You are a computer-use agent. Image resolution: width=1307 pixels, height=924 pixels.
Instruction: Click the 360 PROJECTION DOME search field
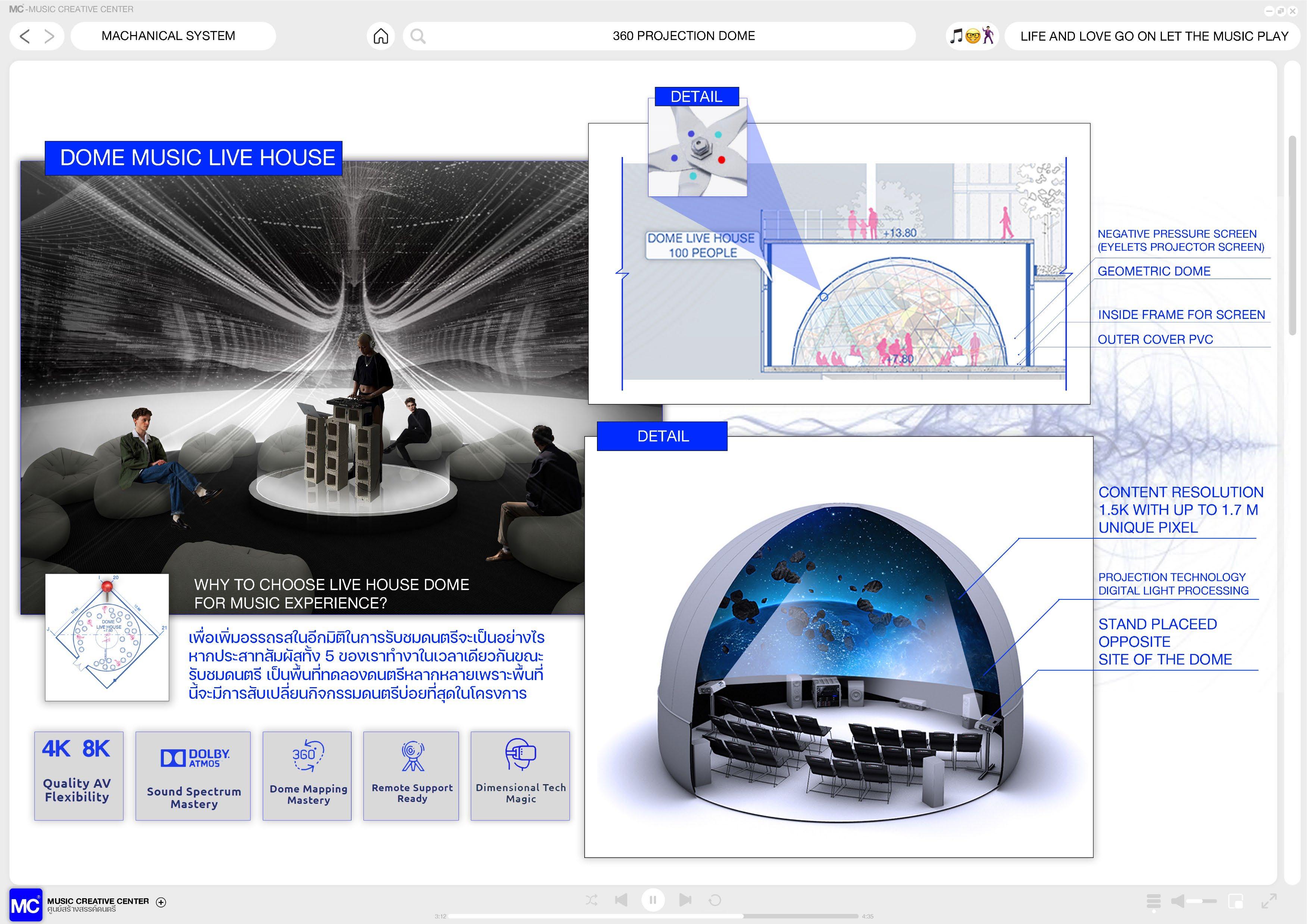pyautogui.click(x=683, y=37)
